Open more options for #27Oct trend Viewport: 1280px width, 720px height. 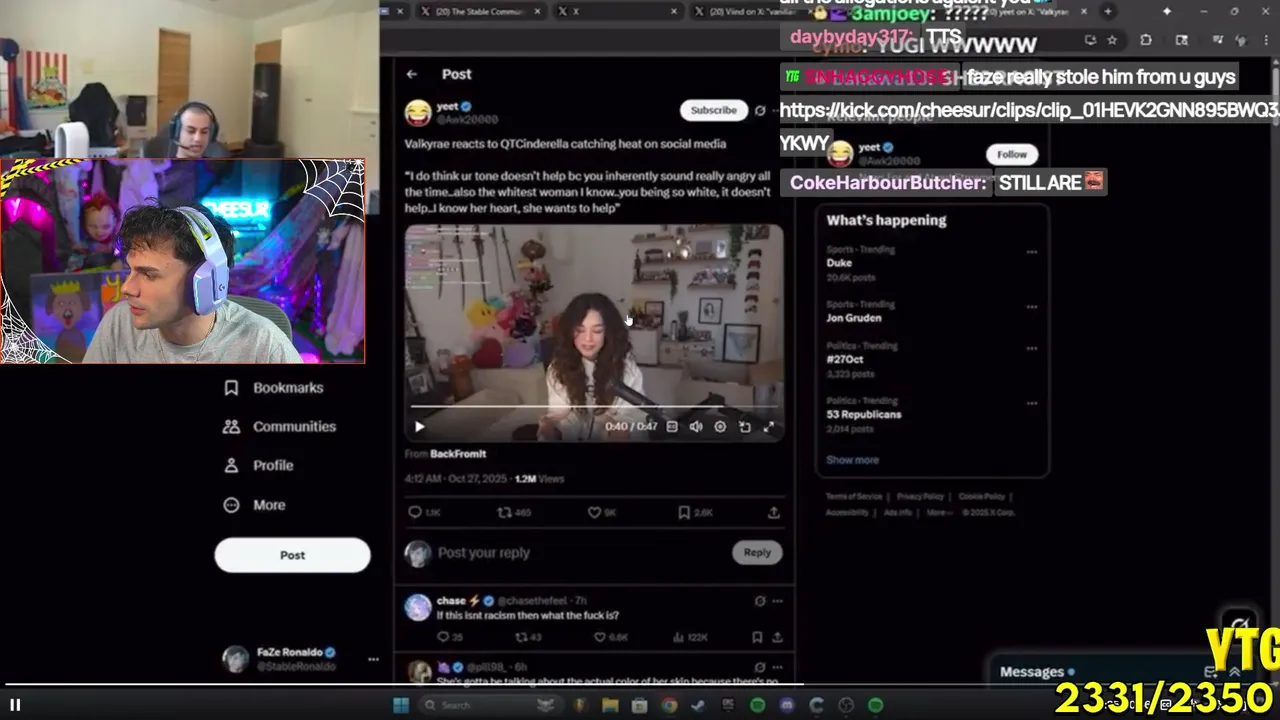coord(1031,348)
